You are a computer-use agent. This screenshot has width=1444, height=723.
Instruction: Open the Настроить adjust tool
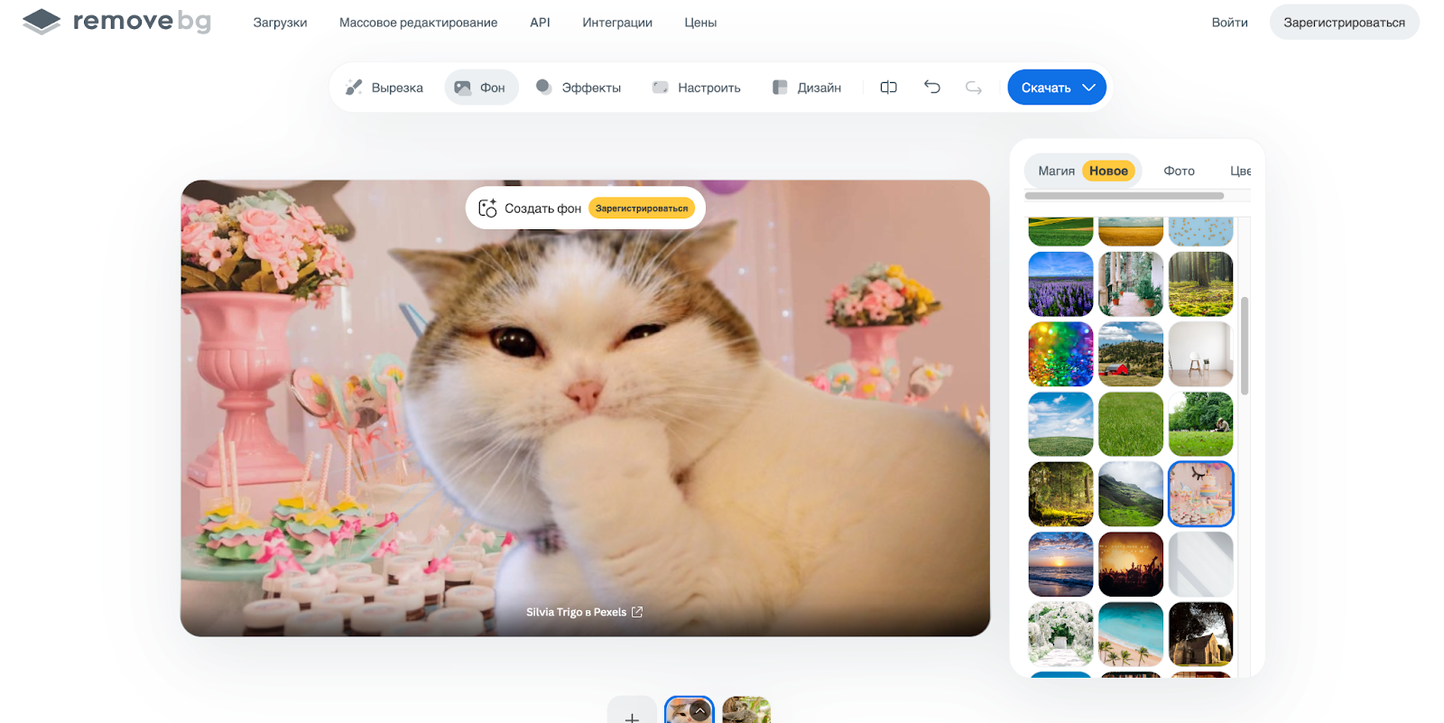click(696, 88)
